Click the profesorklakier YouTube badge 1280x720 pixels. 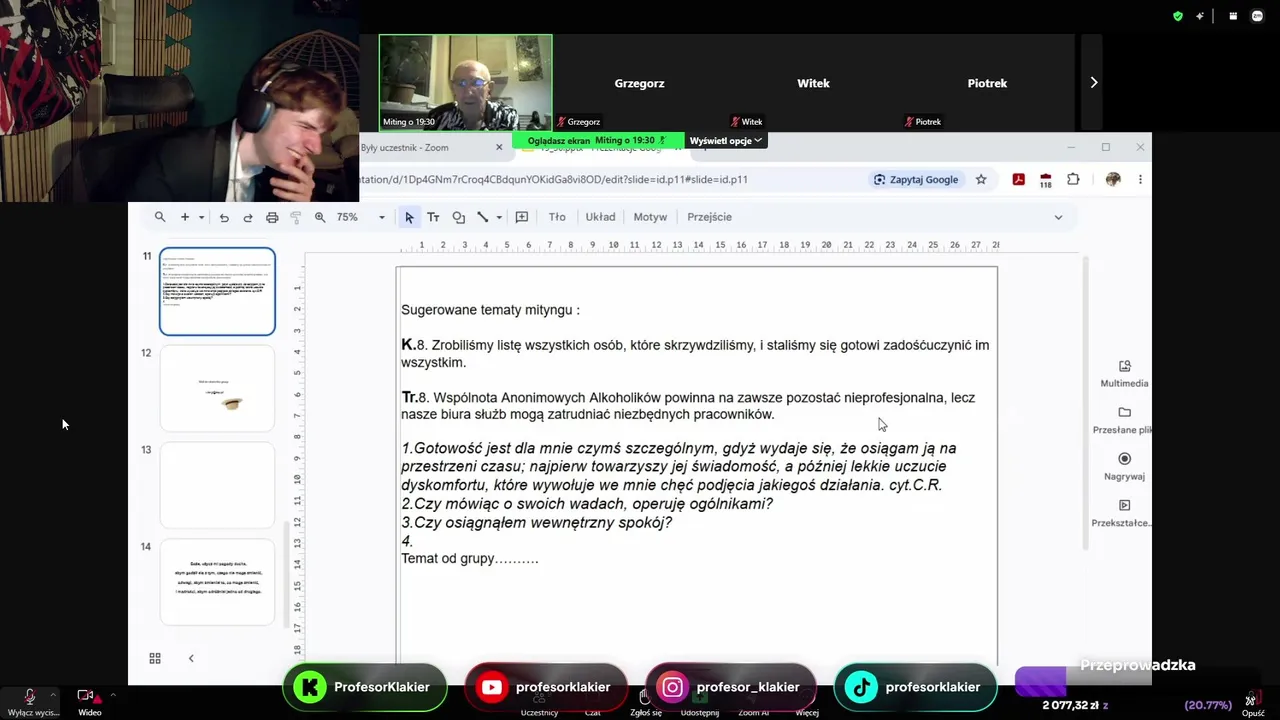[x=546, y=687]
